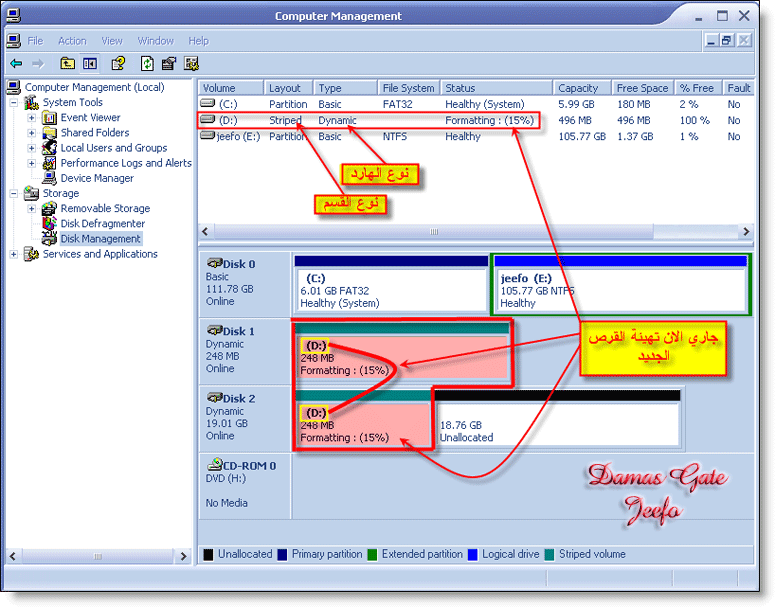
Task: Collapse the Storage node
Action: click(14, 194)
